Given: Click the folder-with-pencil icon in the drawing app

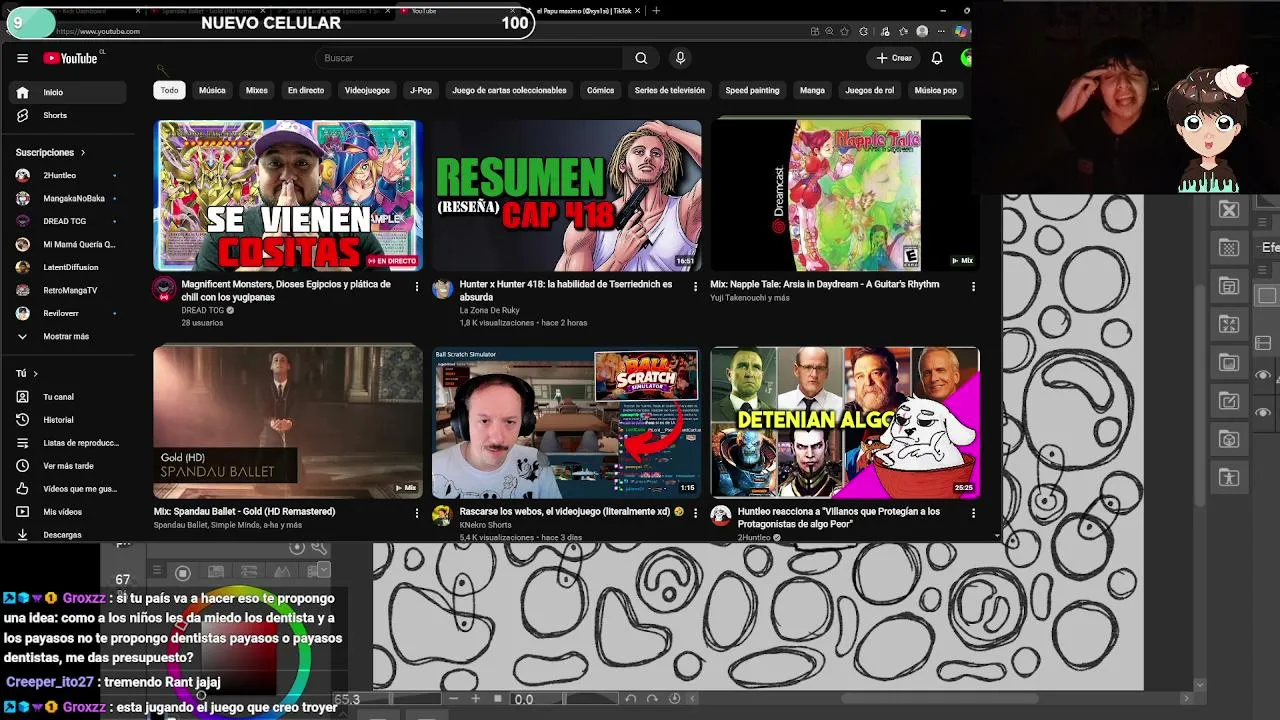Looking at the screenshot, I should (x=1229, y=401).
